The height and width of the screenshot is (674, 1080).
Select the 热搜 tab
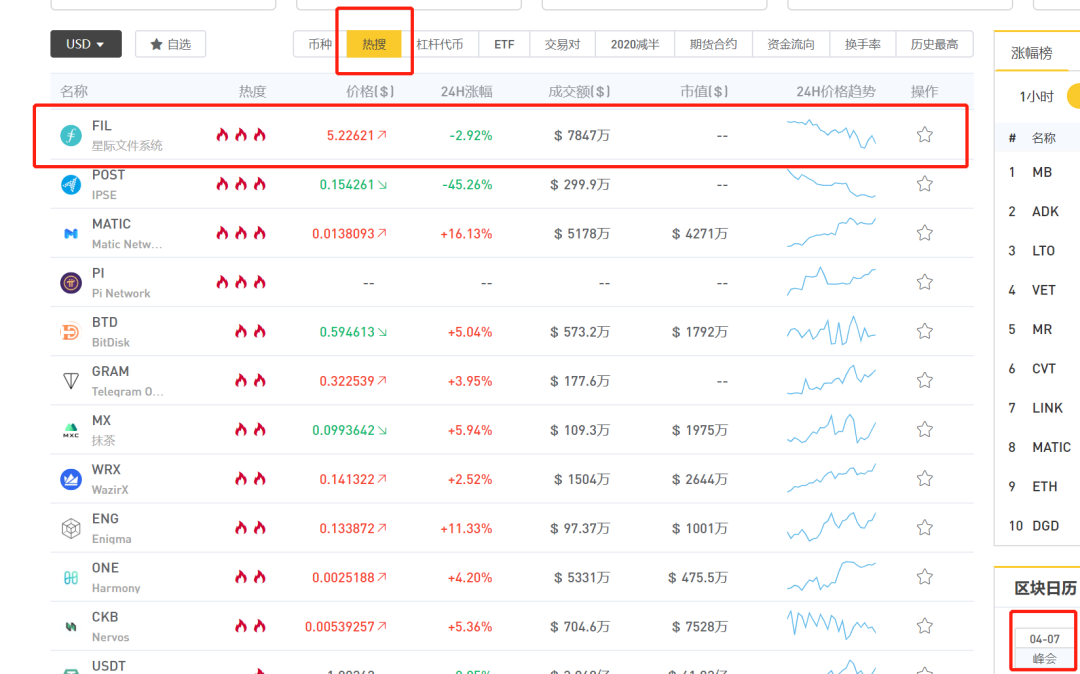pyautogui.click(x=374, y=45)
